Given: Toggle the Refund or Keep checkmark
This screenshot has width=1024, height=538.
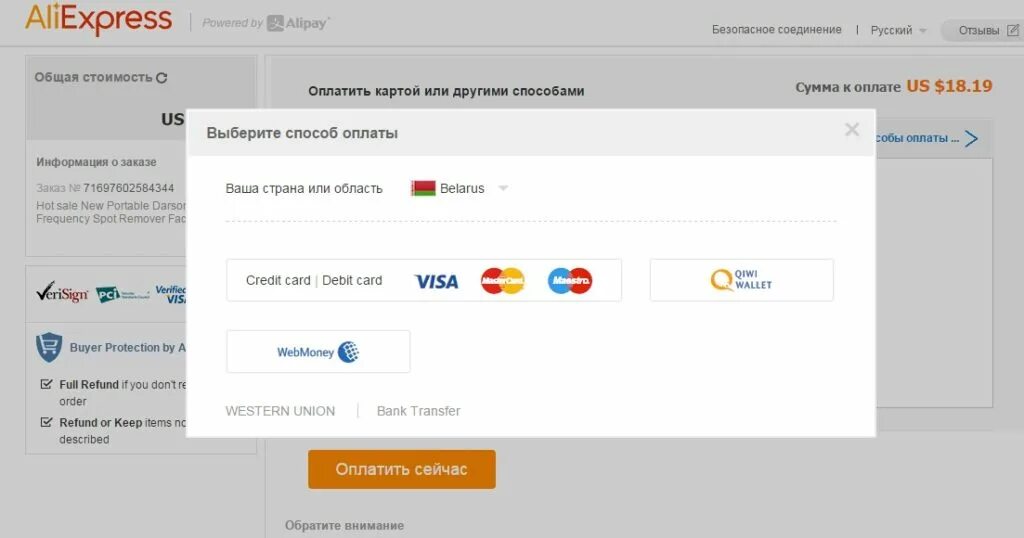Looking at the screenshot, I should [x=46, y=422].
